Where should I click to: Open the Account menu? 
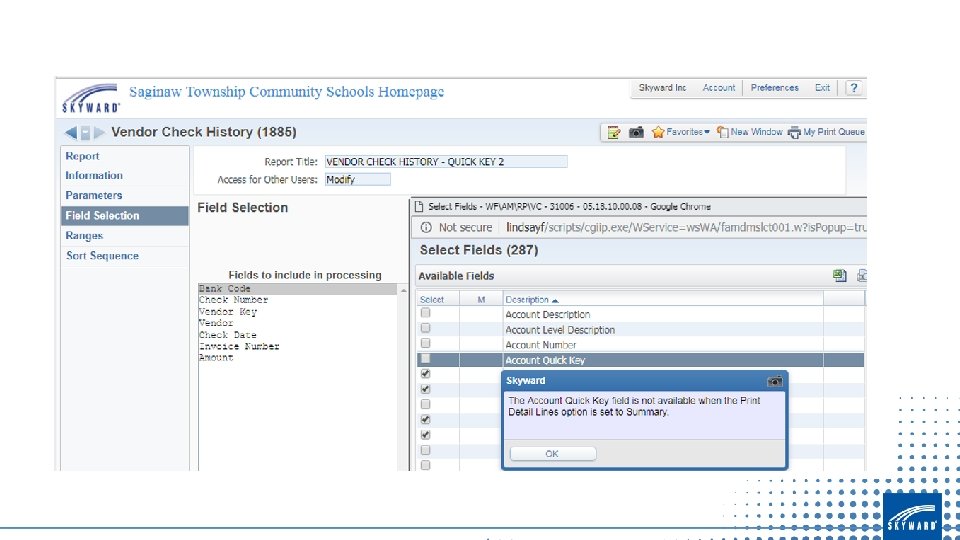pos(719,88)
